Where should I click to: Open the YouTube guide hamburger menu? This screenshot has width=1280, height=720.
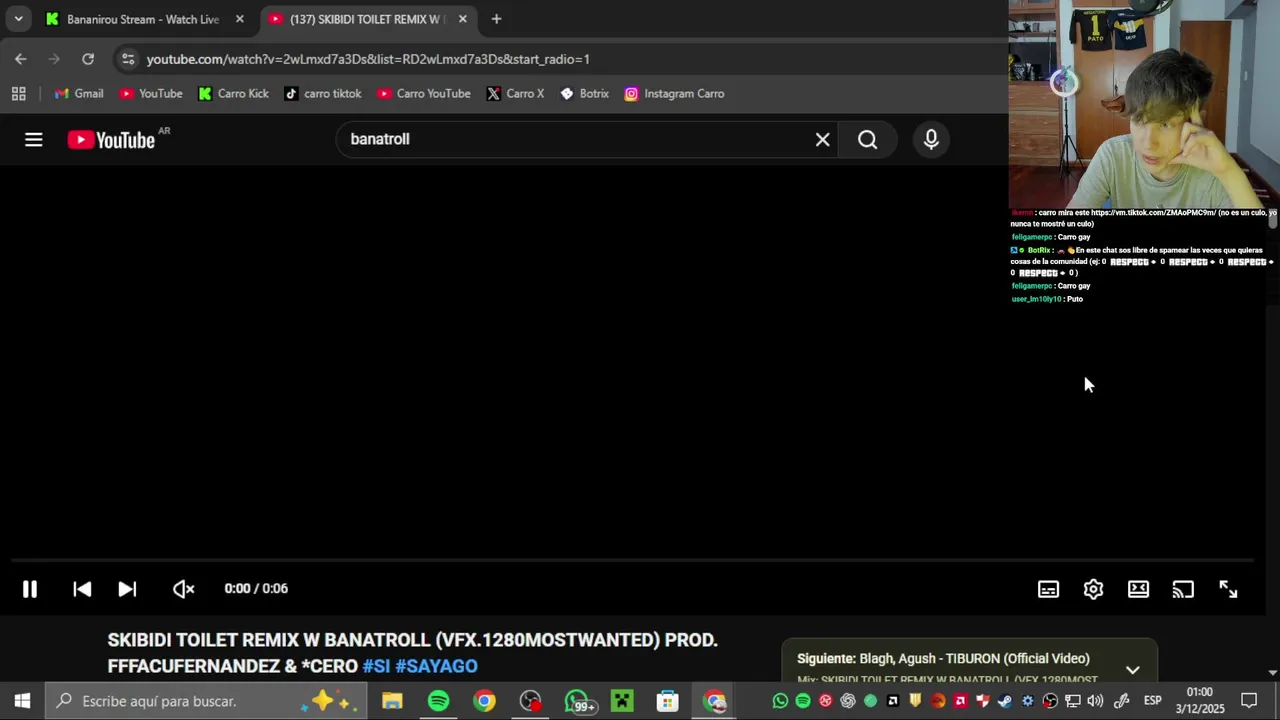click(x=34, y=140)
